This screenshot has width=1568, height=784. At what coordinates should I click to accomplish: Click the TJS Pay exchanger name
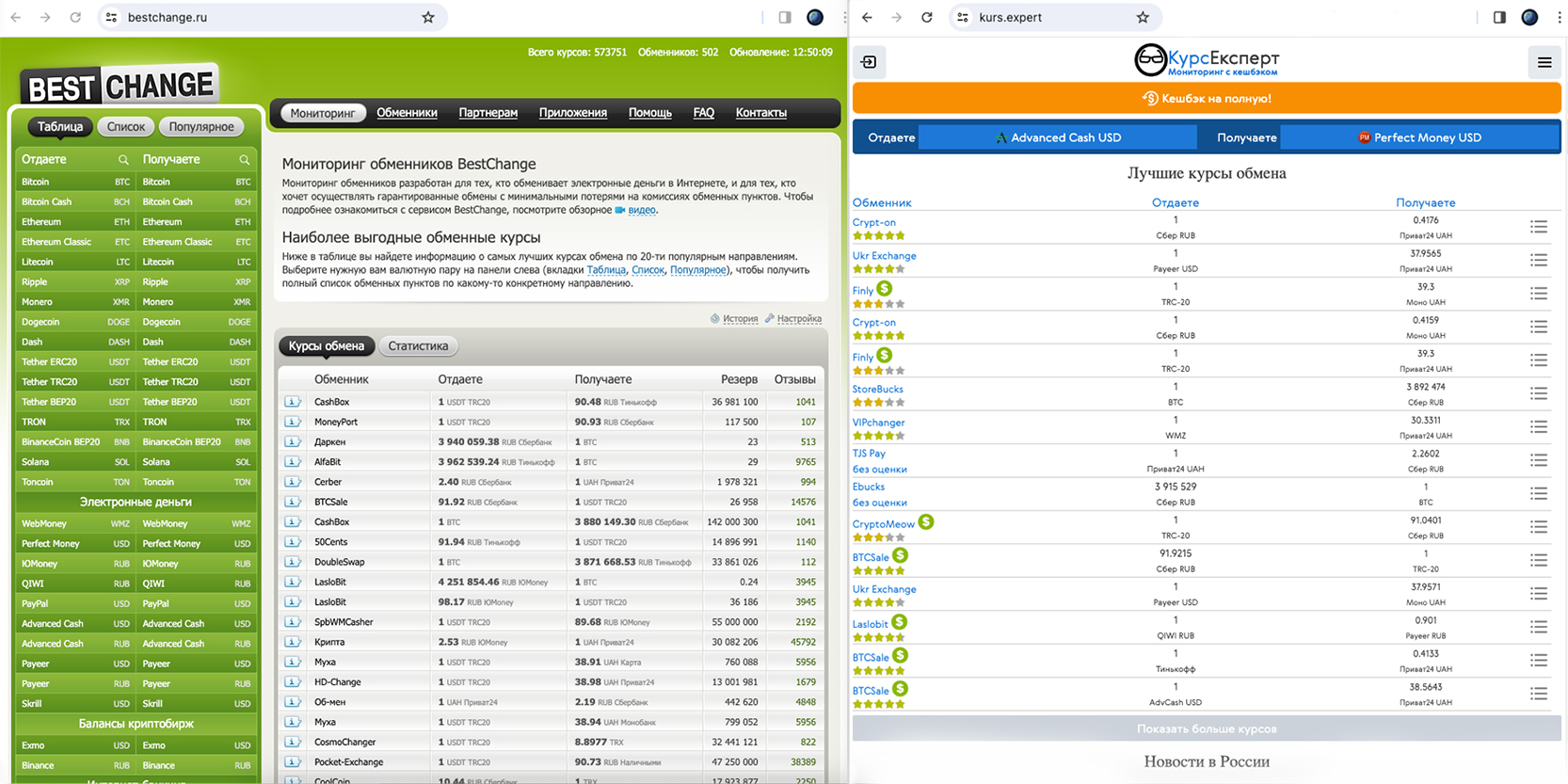(x=869, y=454)
